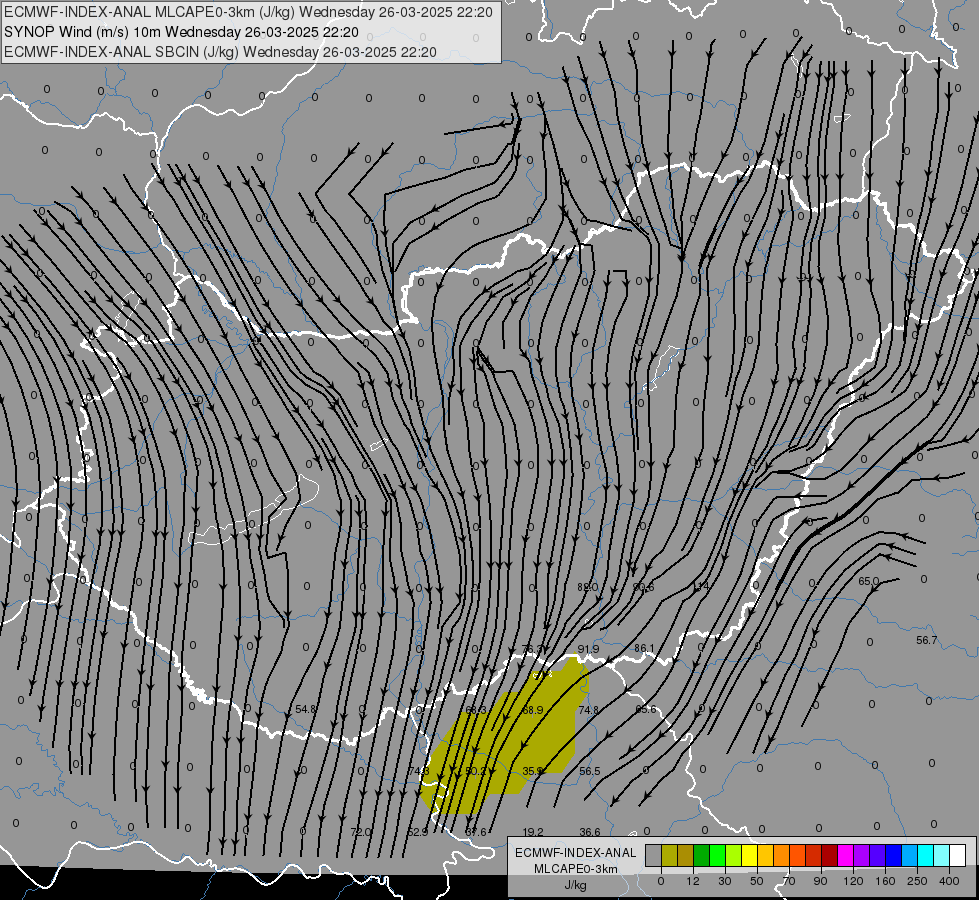Click the bright cyan legend swatch
Screen dimensions: 979x900
pos(927,855)
